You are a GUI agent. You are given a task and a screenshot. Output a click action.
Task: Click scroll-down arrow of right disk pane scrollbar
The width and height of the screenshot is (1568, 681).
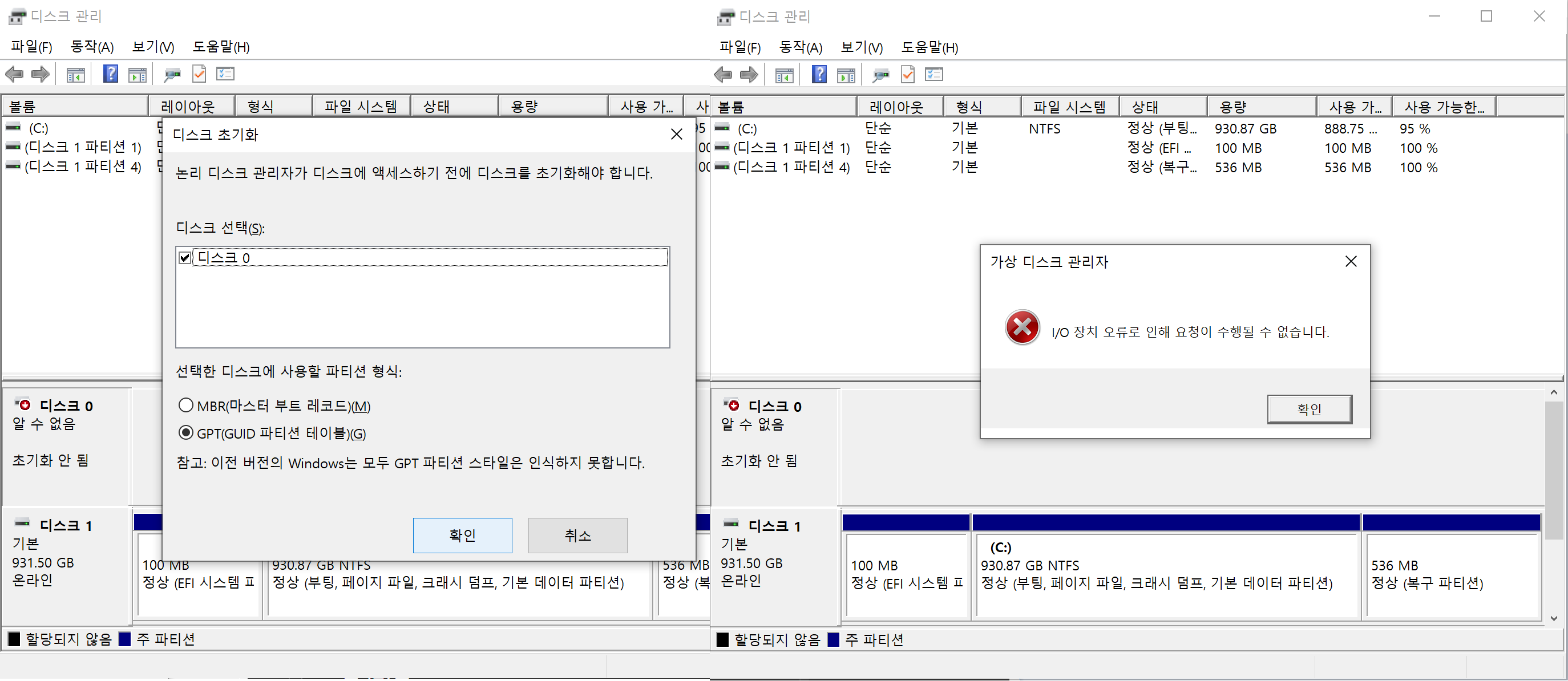pyautogui.click(x=1553, y=618)
